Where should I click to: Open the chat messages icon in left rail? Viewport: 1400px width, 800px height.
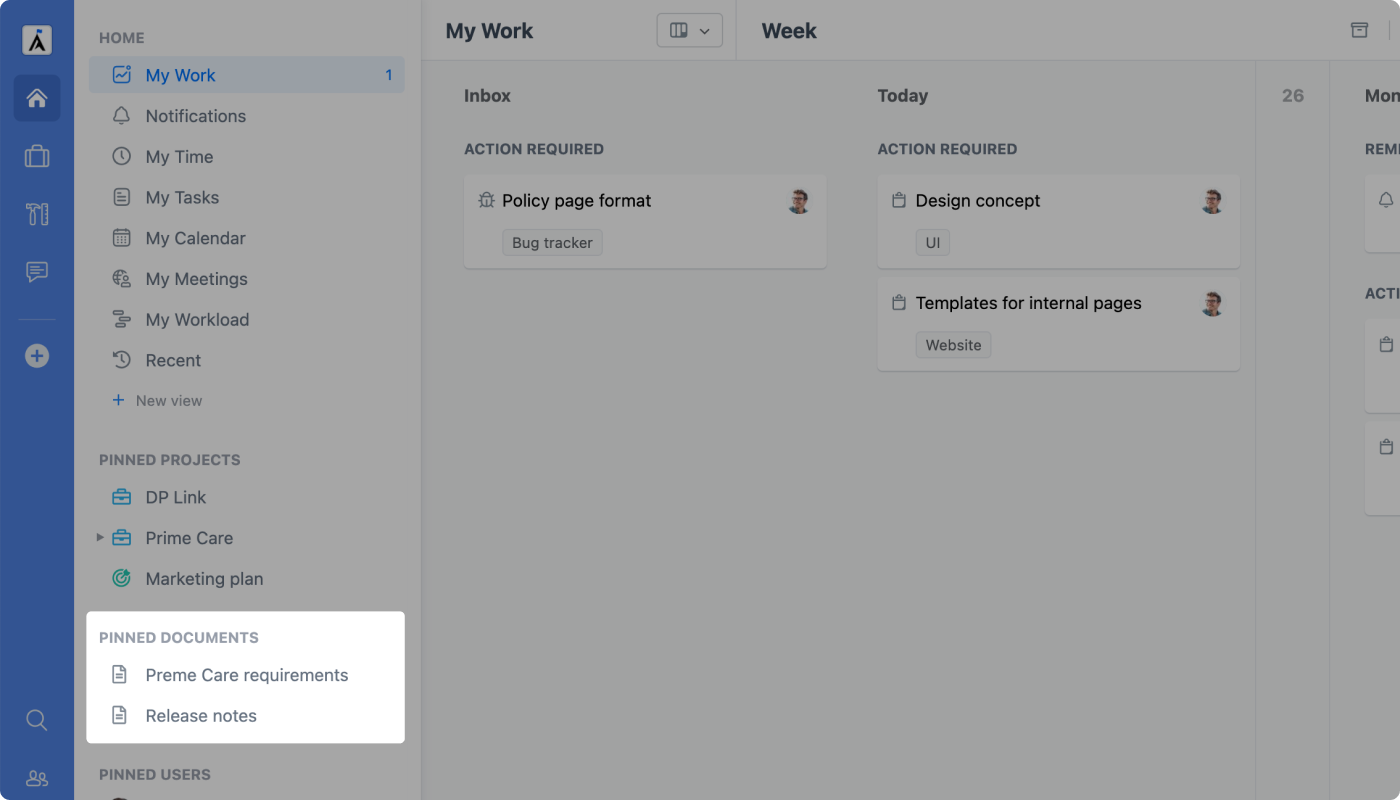tap(37, 272)
